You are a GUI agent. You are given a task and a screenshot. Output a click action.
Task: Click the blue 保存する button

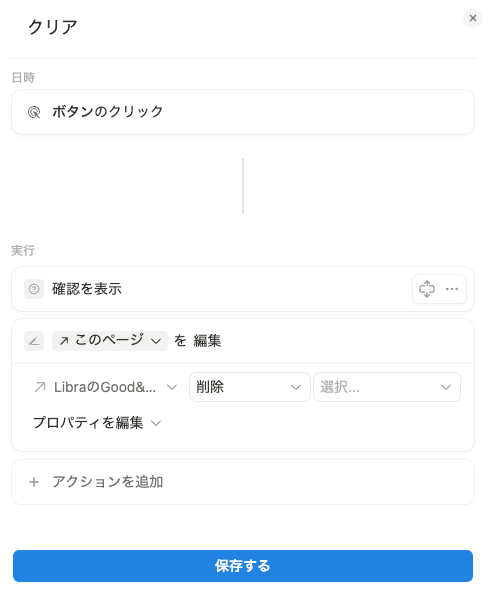[x=243, y=566]
